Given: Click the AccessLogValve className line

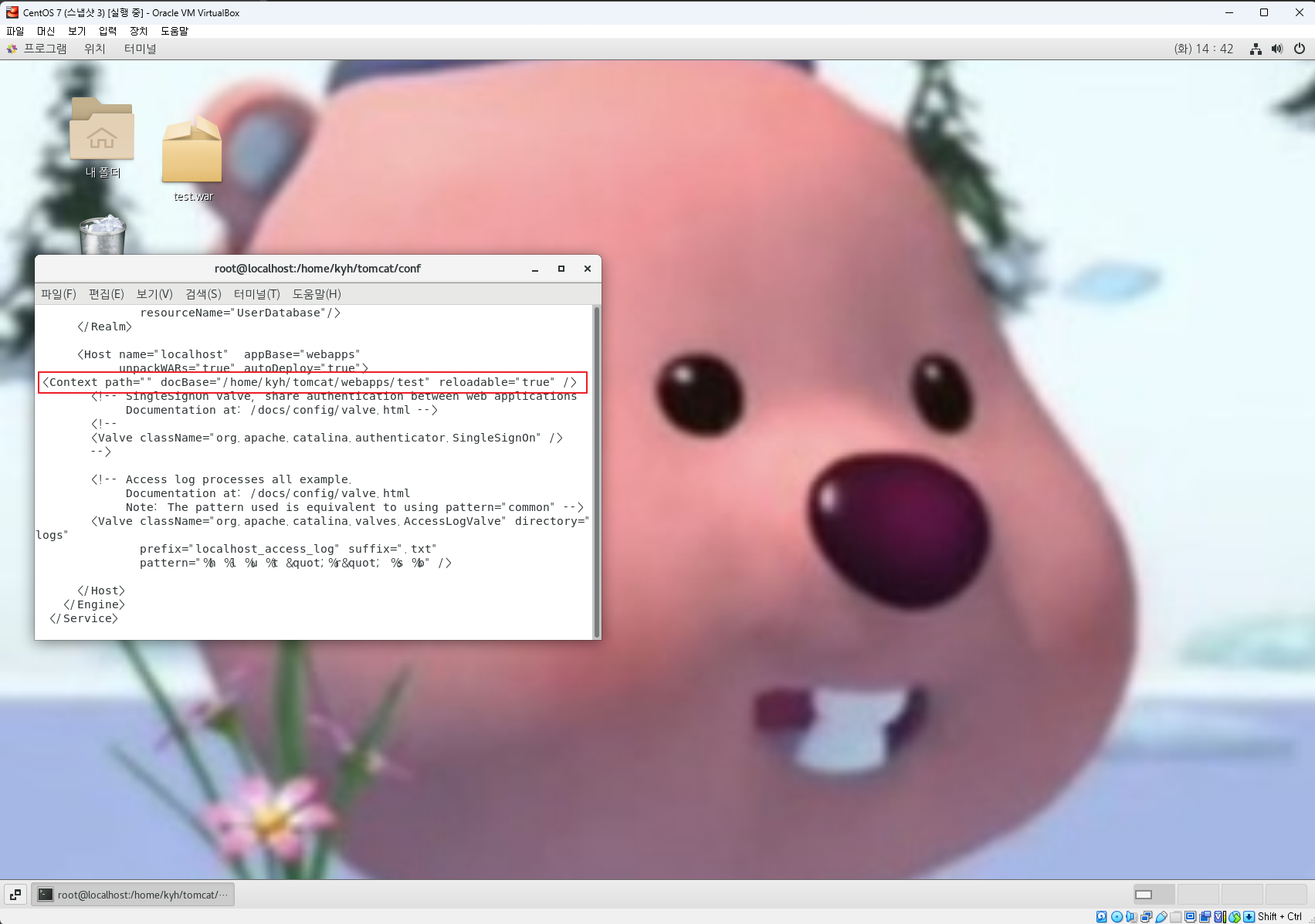Looking at the screenshot, I should tap(340, 521).
